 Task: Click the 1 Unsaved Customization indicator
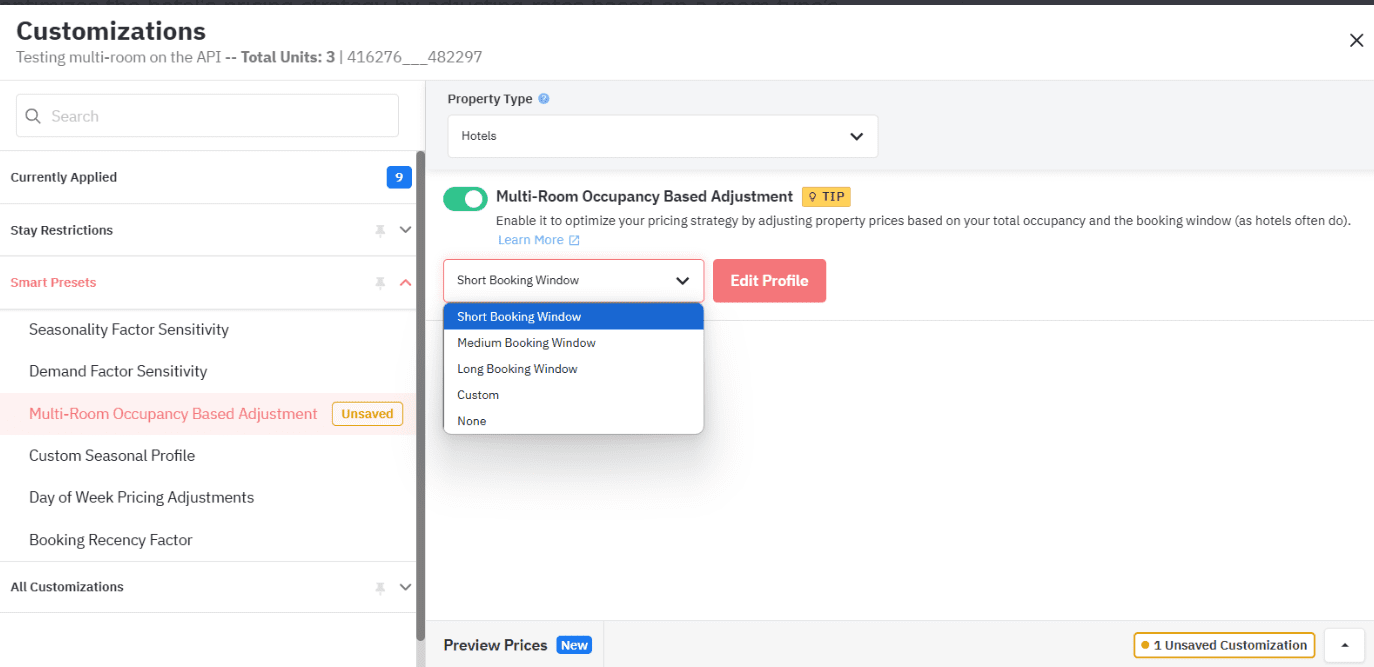pyautogui.click(x=1223, y=645)
